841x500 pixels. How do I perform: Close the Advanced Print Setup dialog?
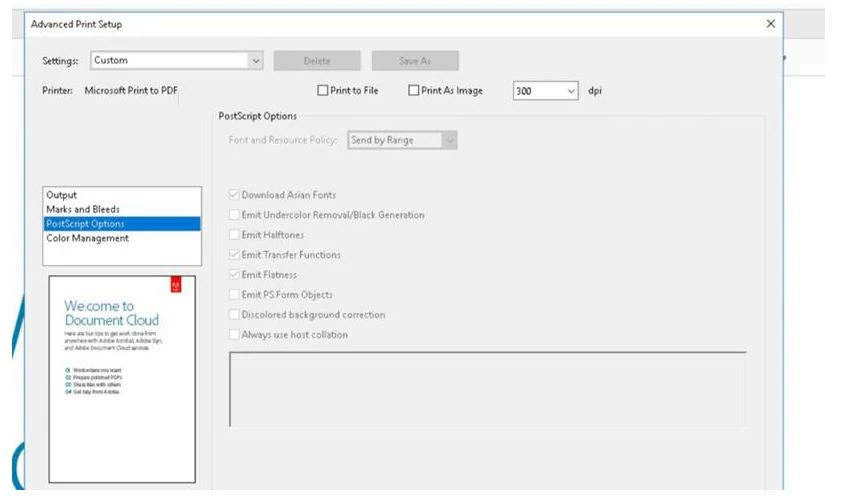pyautogui.click(x=771, y=24)
